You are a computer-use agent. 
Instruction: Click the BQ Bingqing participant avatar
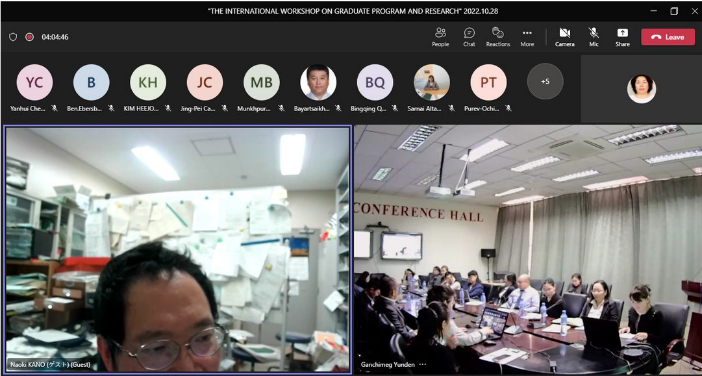point(375,82)
